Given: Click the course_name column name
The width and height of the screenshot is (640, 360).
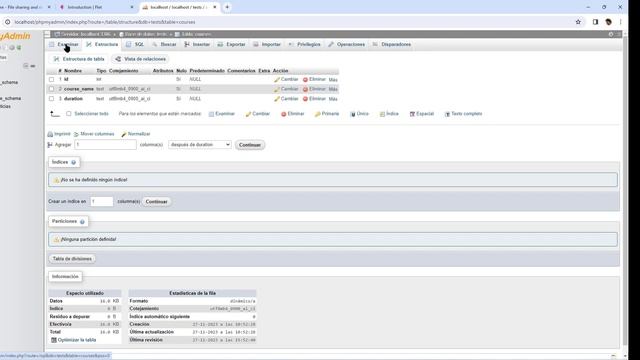Looking at the screenshot, I should click(x=79, y=89).
